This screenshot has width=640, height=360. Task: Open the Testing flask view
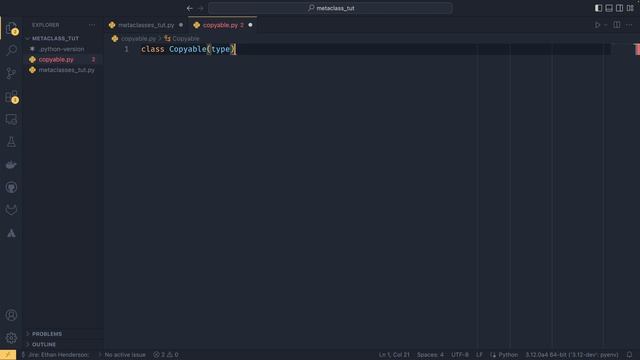[11, 142]
